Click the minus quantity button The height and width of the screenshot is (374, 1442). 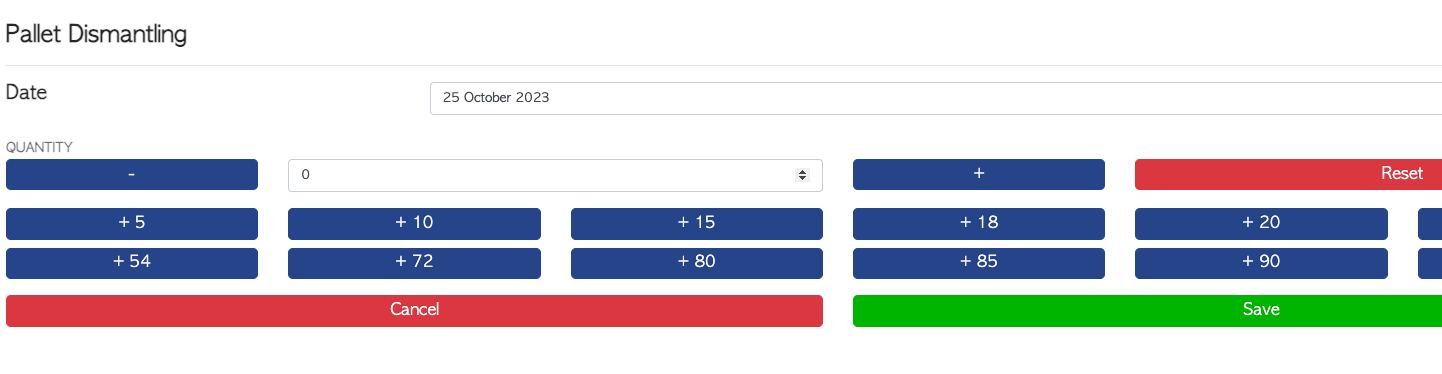[132, 174]
